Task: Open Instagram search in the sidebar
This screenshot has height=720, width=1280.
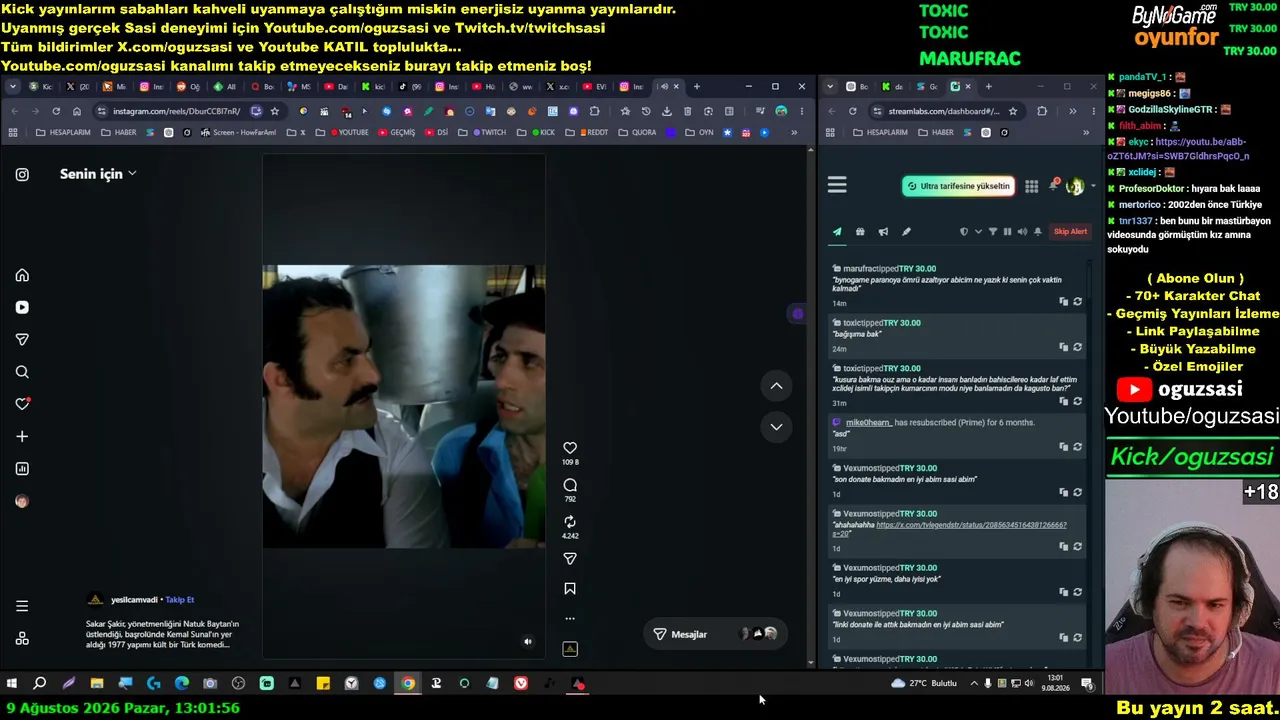Action: (x=22, y=372)
